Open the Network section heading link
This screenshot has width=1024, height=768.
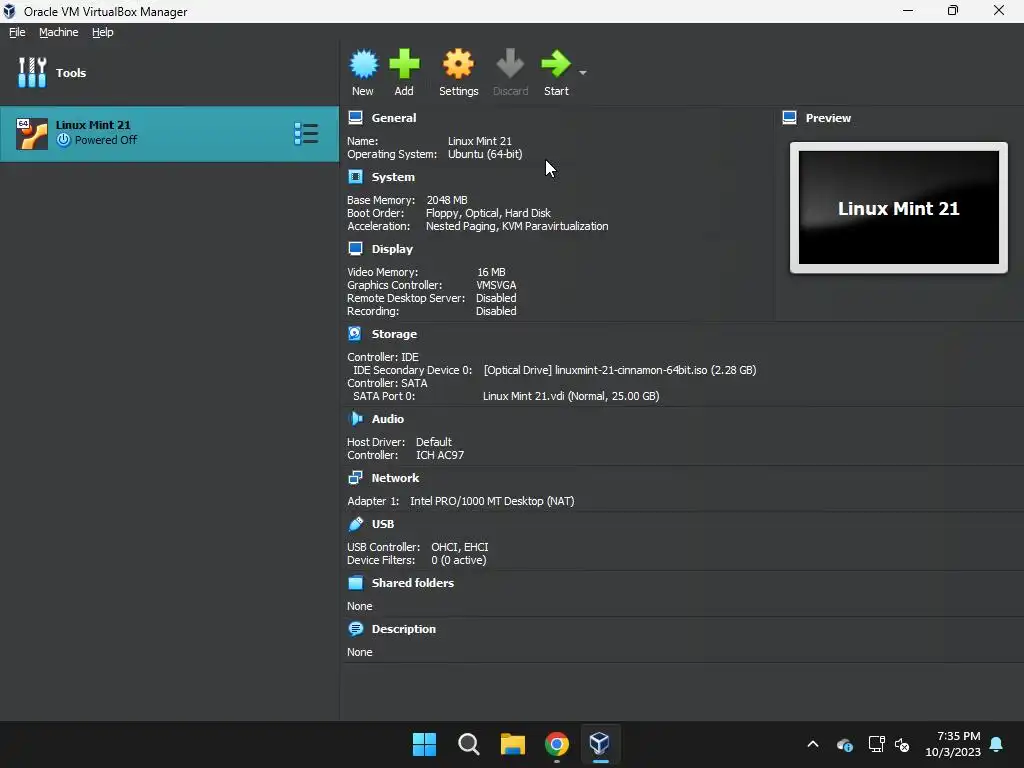pos(395,478)
